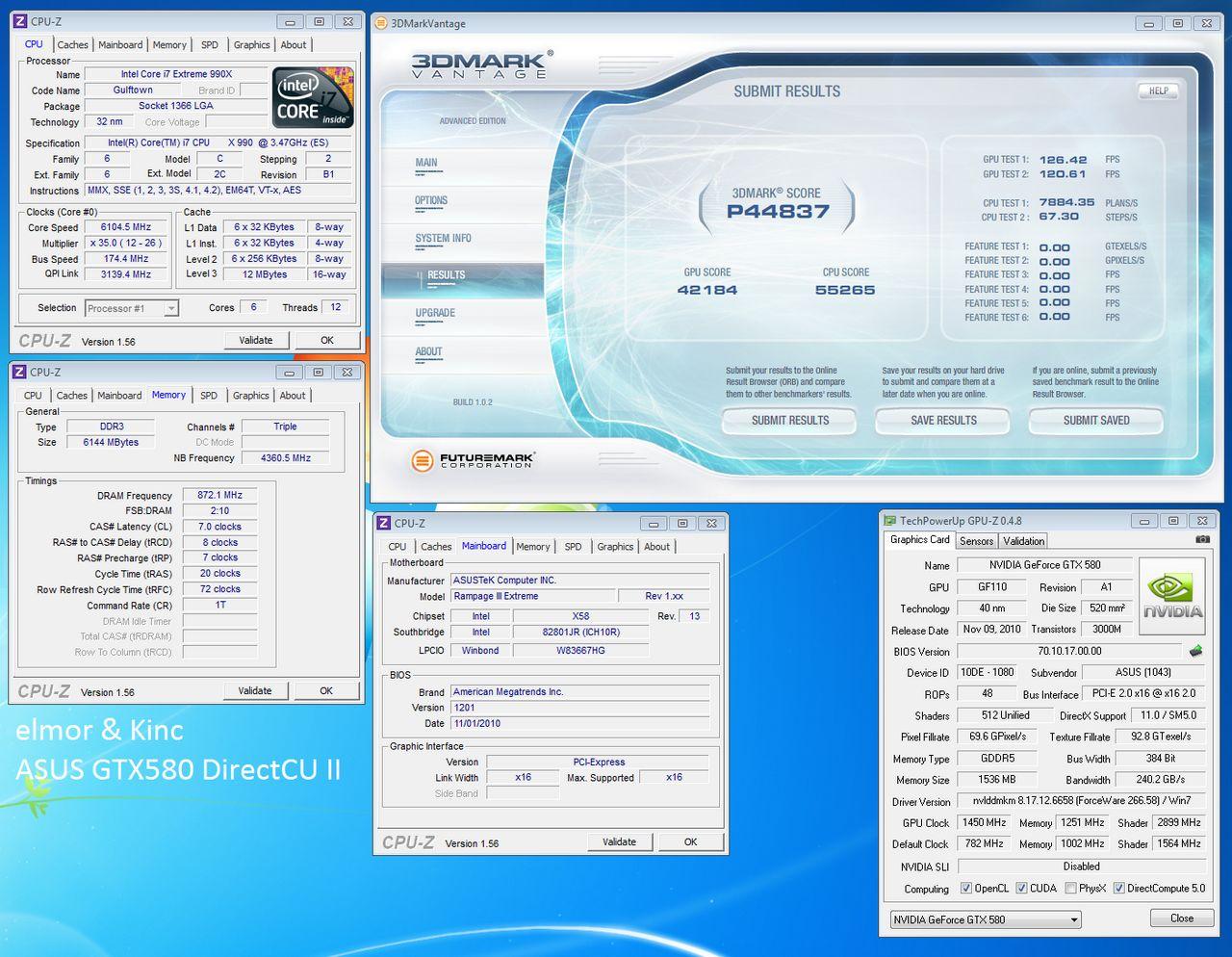Click the Driver Version field in GPU-Z
Screen dimensions: 1232x957
pos(1082,801)
